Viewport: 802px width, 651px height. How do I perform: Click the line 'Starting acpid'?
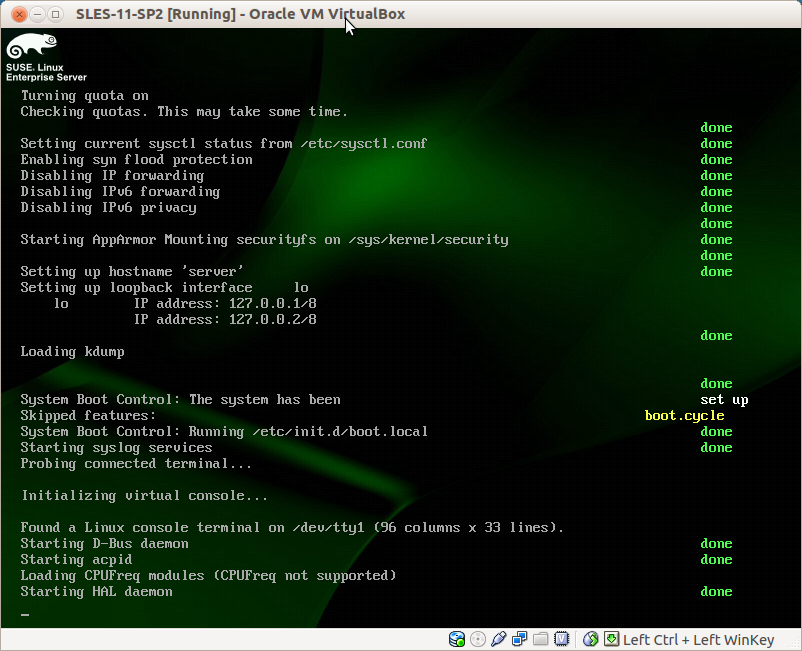76,559
